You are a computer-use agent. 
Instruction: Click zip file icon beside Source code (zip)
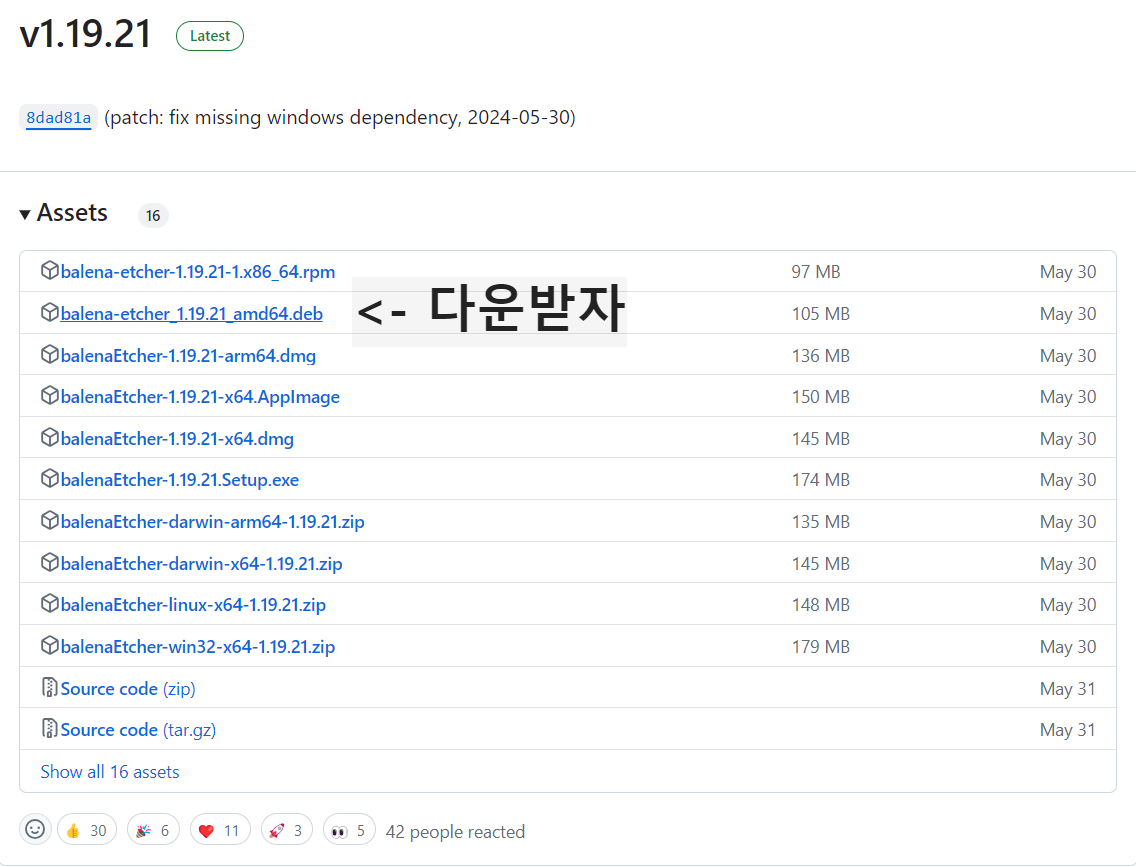49,688
